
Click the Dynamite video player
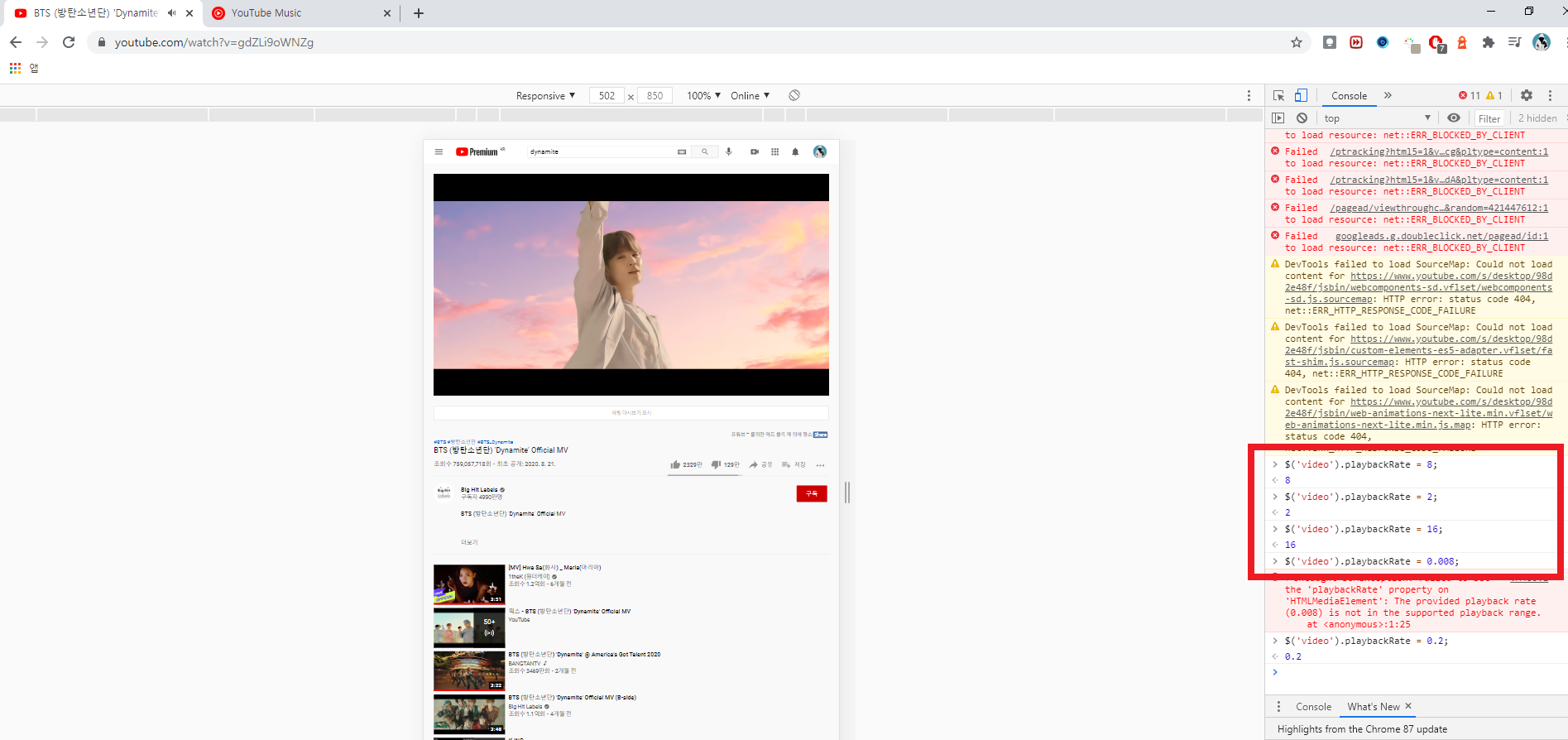click(631, 285)
